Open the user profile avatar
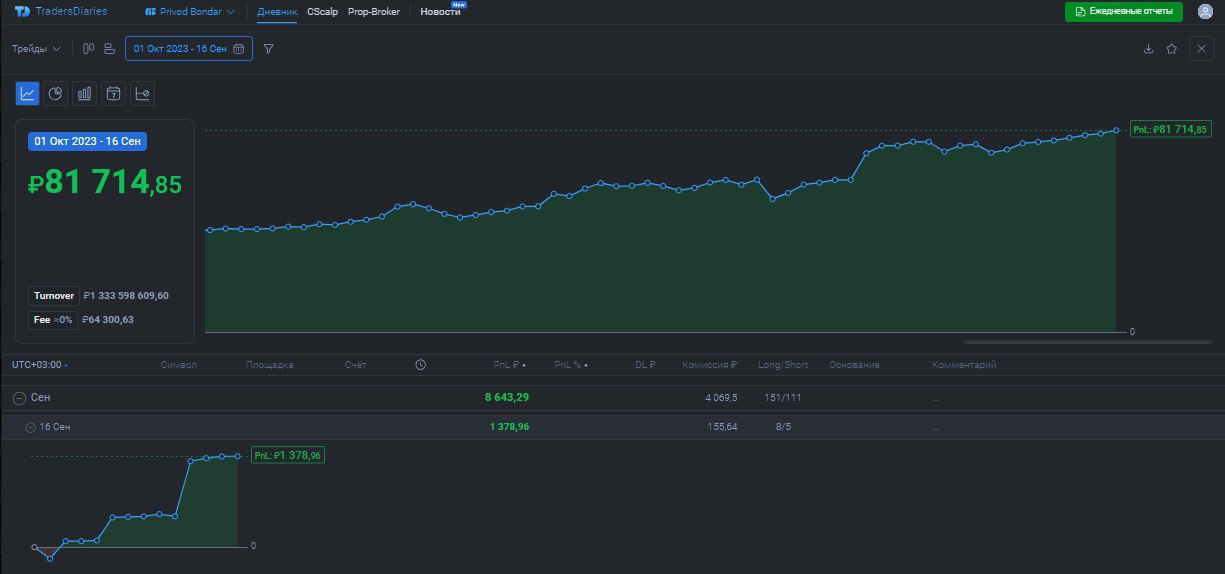The height and width of the screenshot is (574, 1225). point(1205,12)
